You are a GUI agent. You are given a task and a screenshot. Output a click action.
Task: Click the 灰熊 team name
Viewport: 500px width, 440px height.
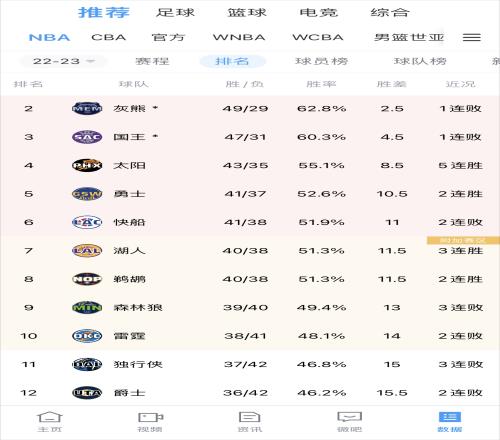(129, 108)
